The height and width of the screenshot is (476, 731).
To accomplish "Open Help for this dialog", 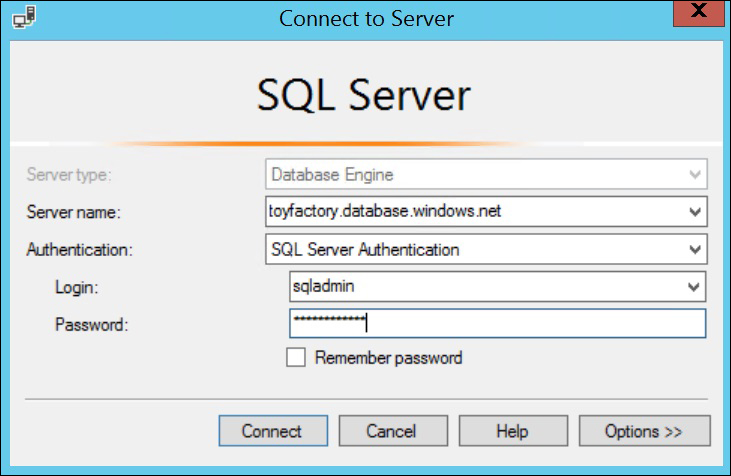I will (513, 431).
